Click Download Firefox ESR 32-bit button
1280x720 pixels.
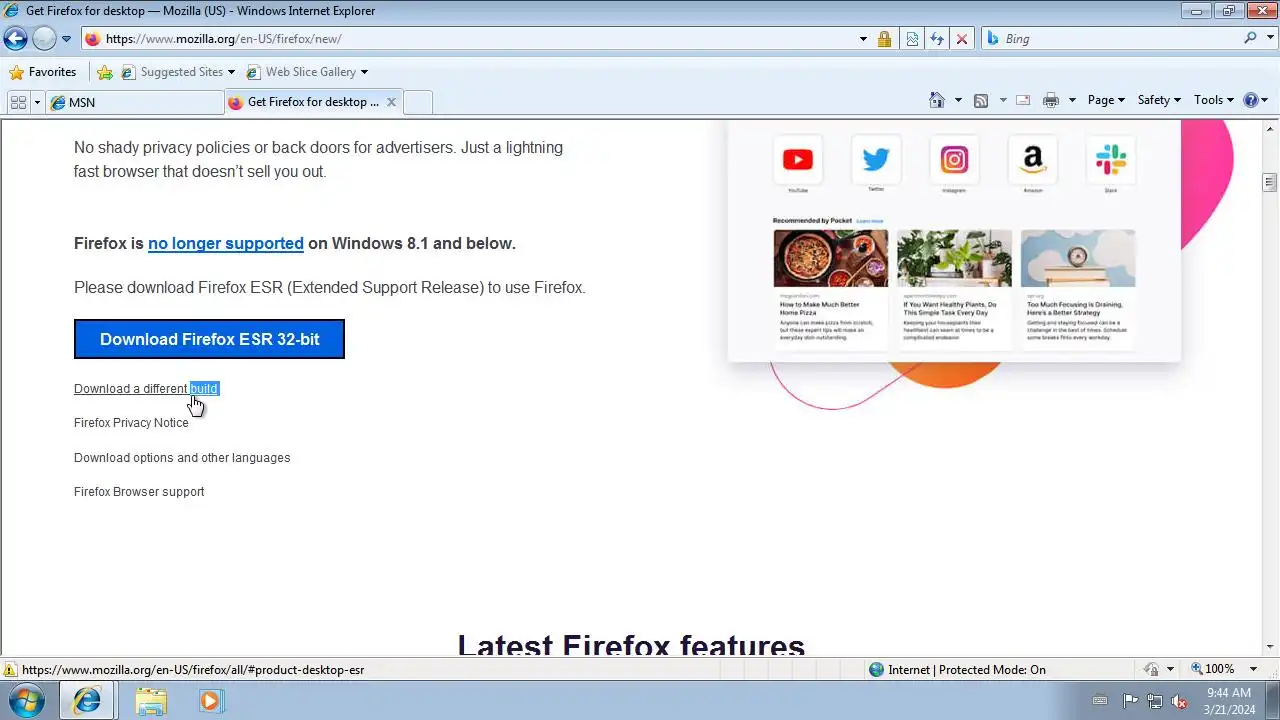(209, 339)
